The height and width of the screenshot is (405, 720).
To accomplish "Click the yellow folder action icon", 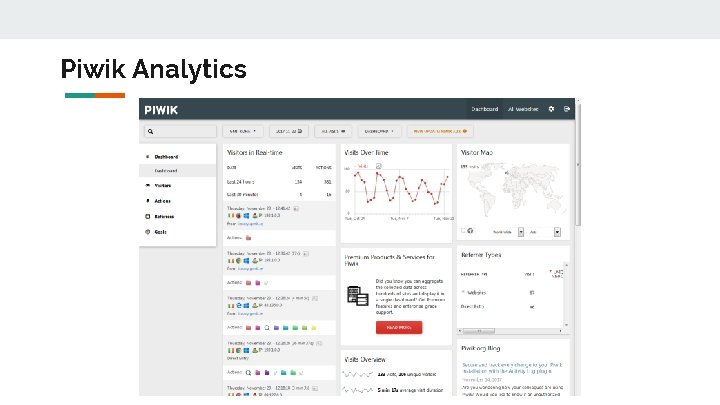I will click(x=314, y=328).
